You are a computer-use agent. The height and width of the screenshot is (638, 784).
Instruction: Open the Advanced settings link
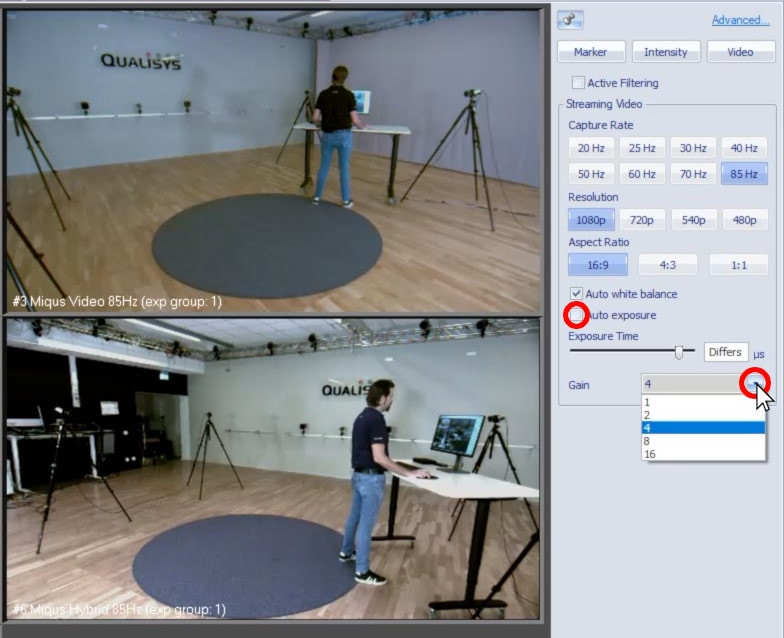740,20
